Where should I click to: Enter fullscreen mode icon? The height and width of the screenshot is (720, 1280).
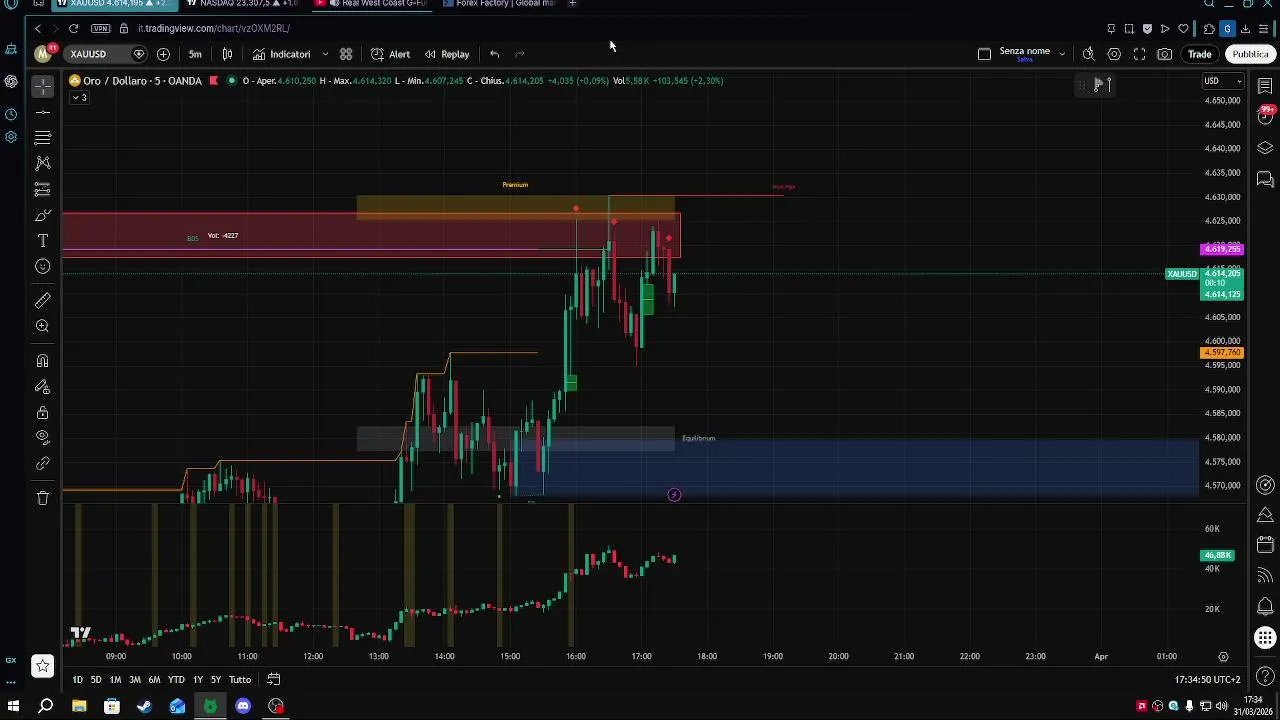point(1139,54)
